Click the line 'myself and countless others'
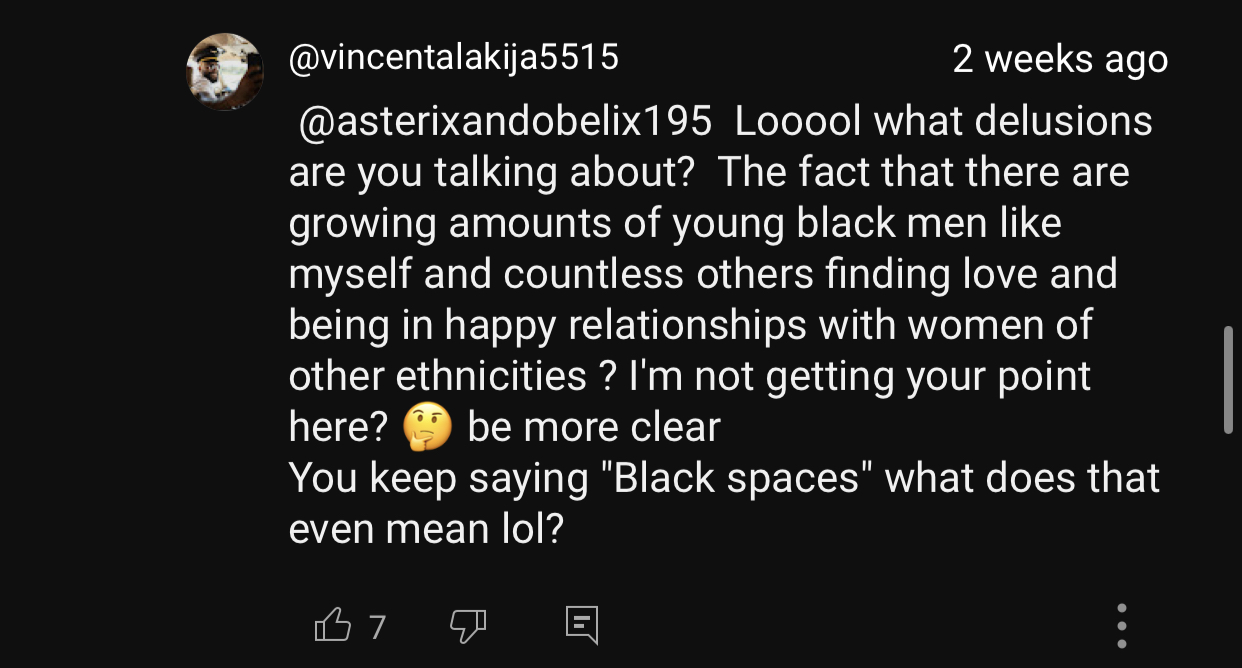The image size is (1242, 668). coord(703,275)
